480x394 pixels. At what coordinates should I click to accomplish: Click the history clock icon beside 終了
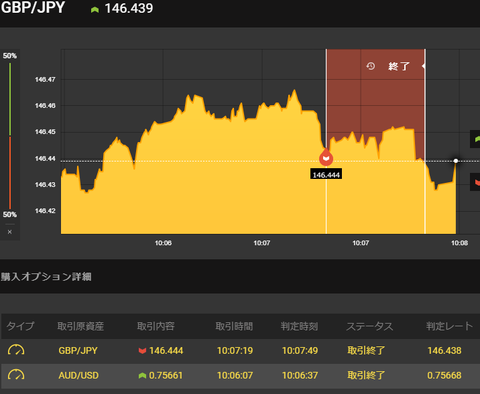[371, 66]
